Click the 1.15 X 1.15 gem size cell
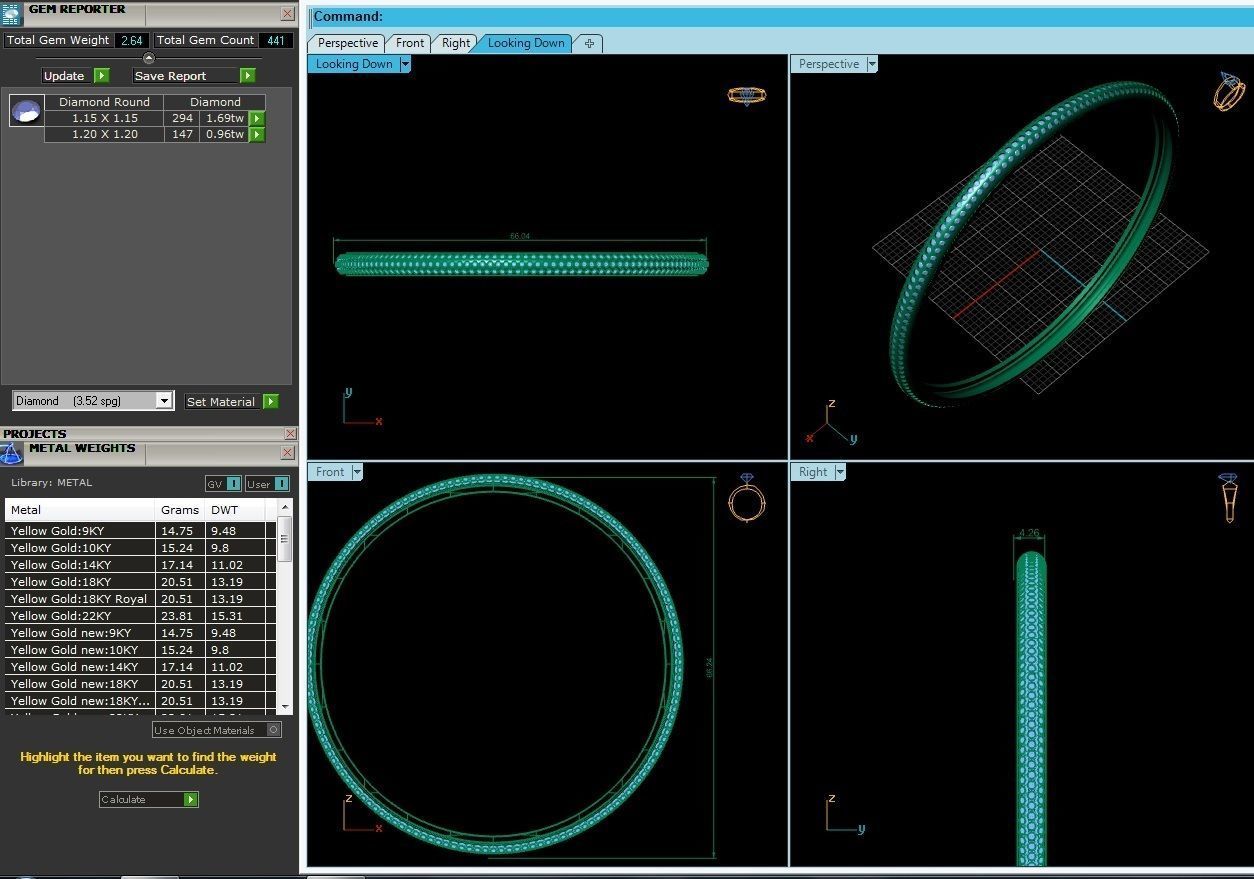 pos(104,118)
